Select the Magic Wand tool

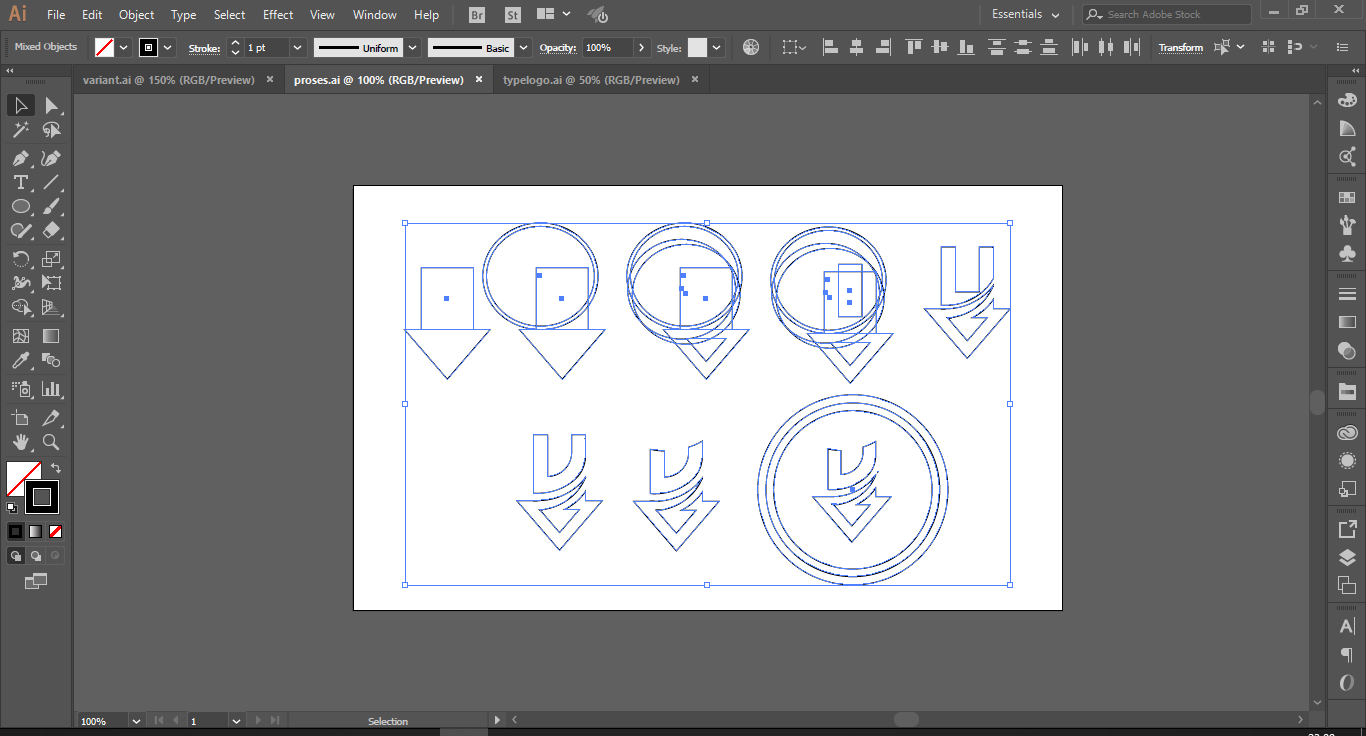click(21, 131)
